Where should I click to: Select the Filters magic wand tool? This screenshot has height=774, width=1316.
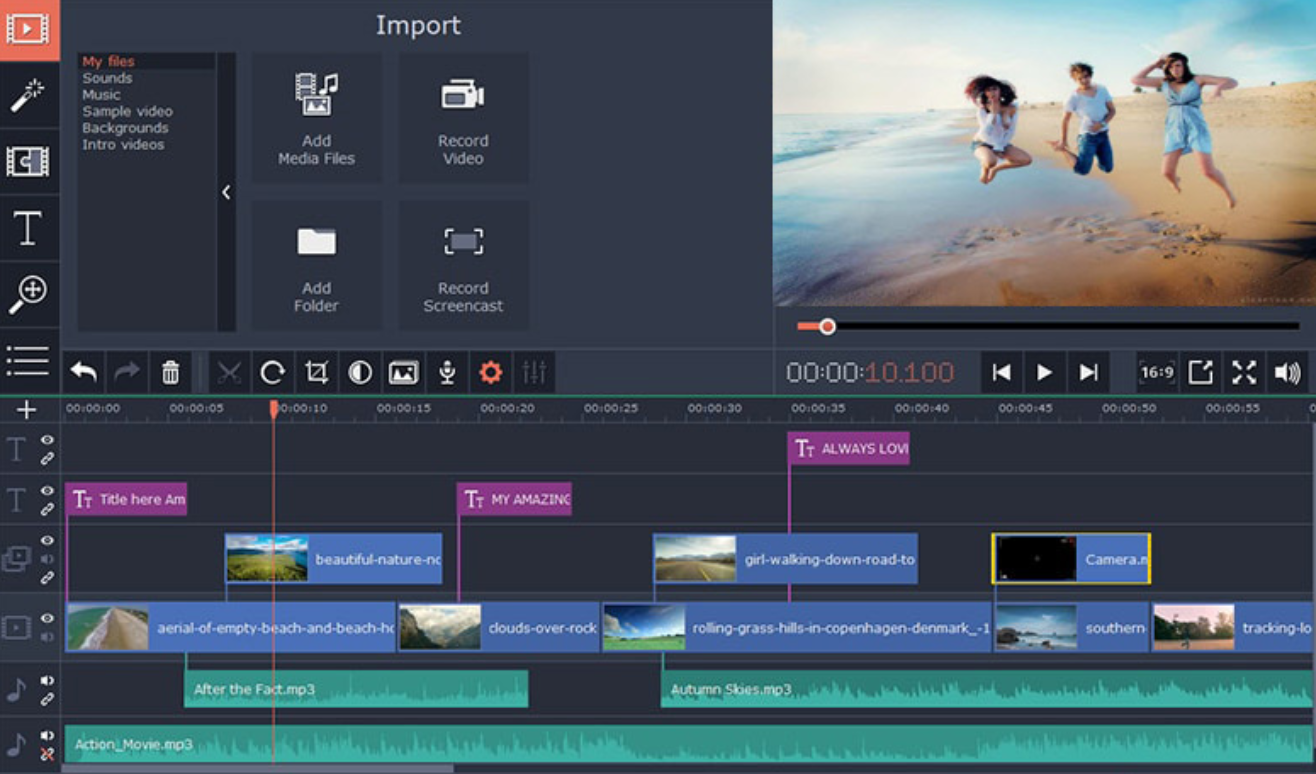pyautogui.click(x=29, y=94)
